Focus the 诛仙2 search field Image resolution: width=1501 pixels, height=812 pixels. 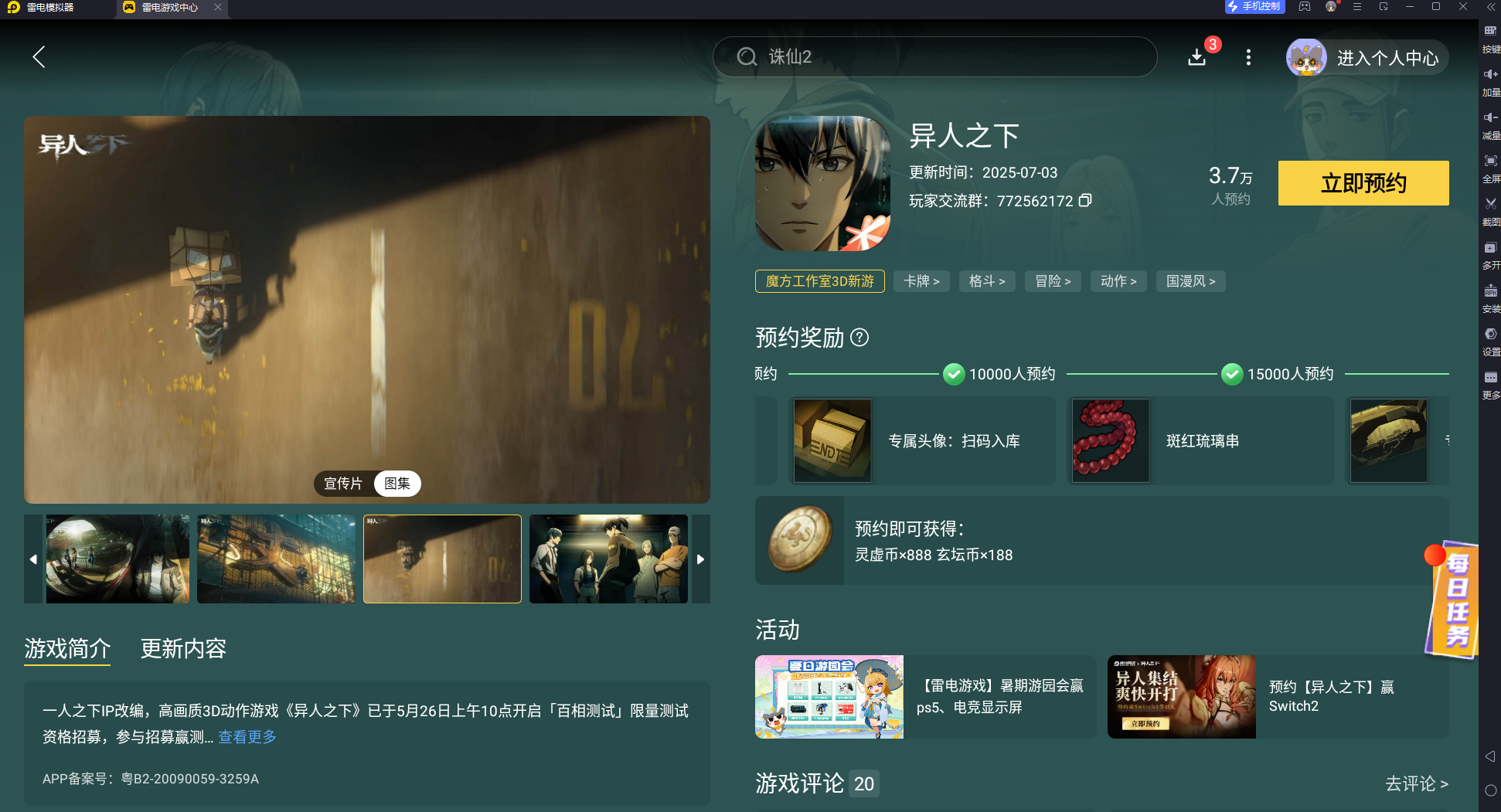pyautogui.click(x=934, y=56)
